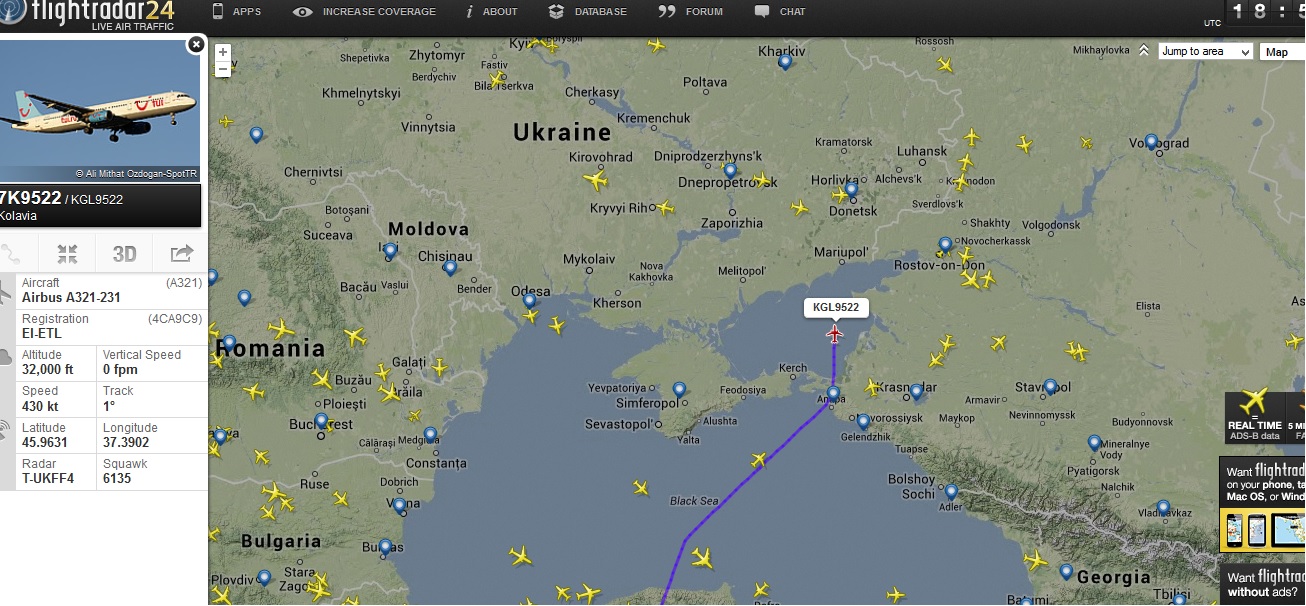Toggle the flight route line icon
The height and width of the screenshot is (606, 1306).
[12, 254]
